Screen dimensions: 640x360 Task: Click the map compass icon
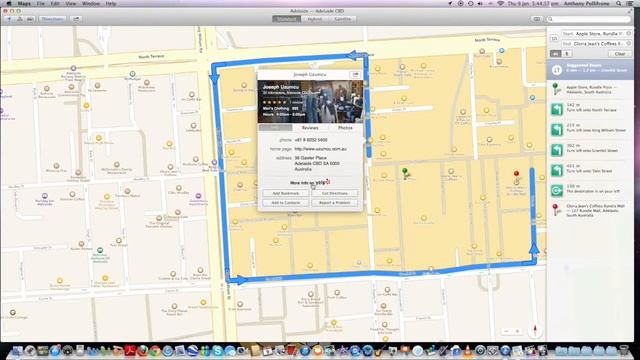coord(535,331)
